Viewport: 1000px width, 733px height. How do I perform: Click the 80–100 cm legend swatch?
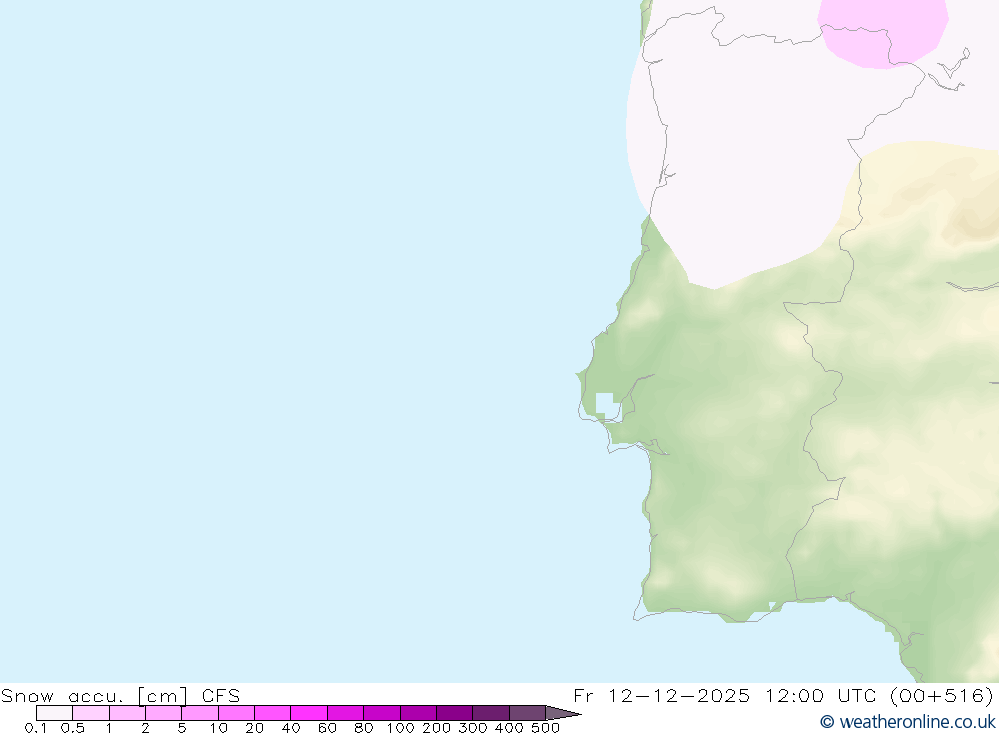tap(381, 713)
